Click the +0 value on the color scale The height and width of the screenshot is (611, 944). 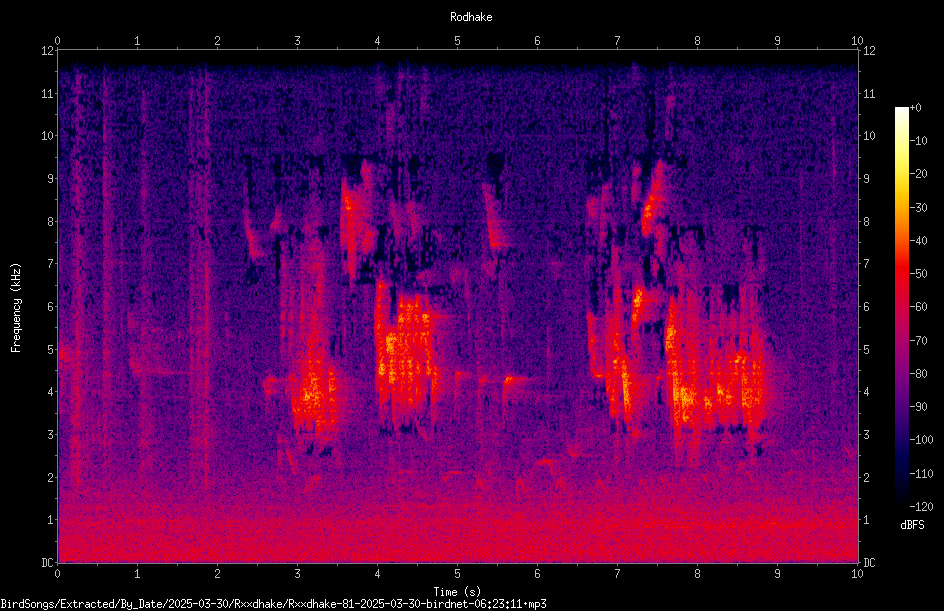tap(915, 108)
